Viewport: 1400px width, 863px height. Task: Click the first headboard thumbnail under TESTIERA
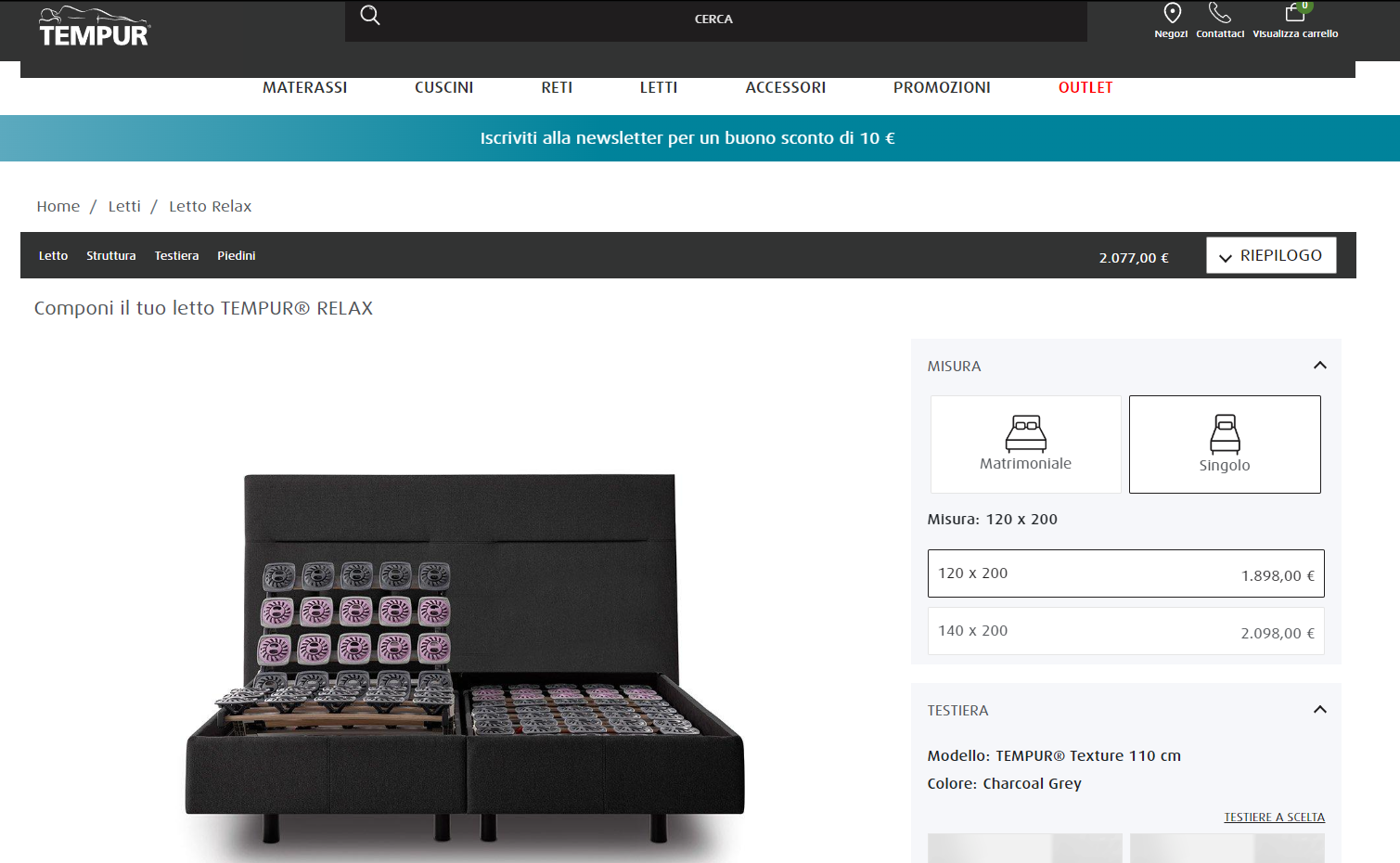pyautogui.click(x=1025, y=848)
